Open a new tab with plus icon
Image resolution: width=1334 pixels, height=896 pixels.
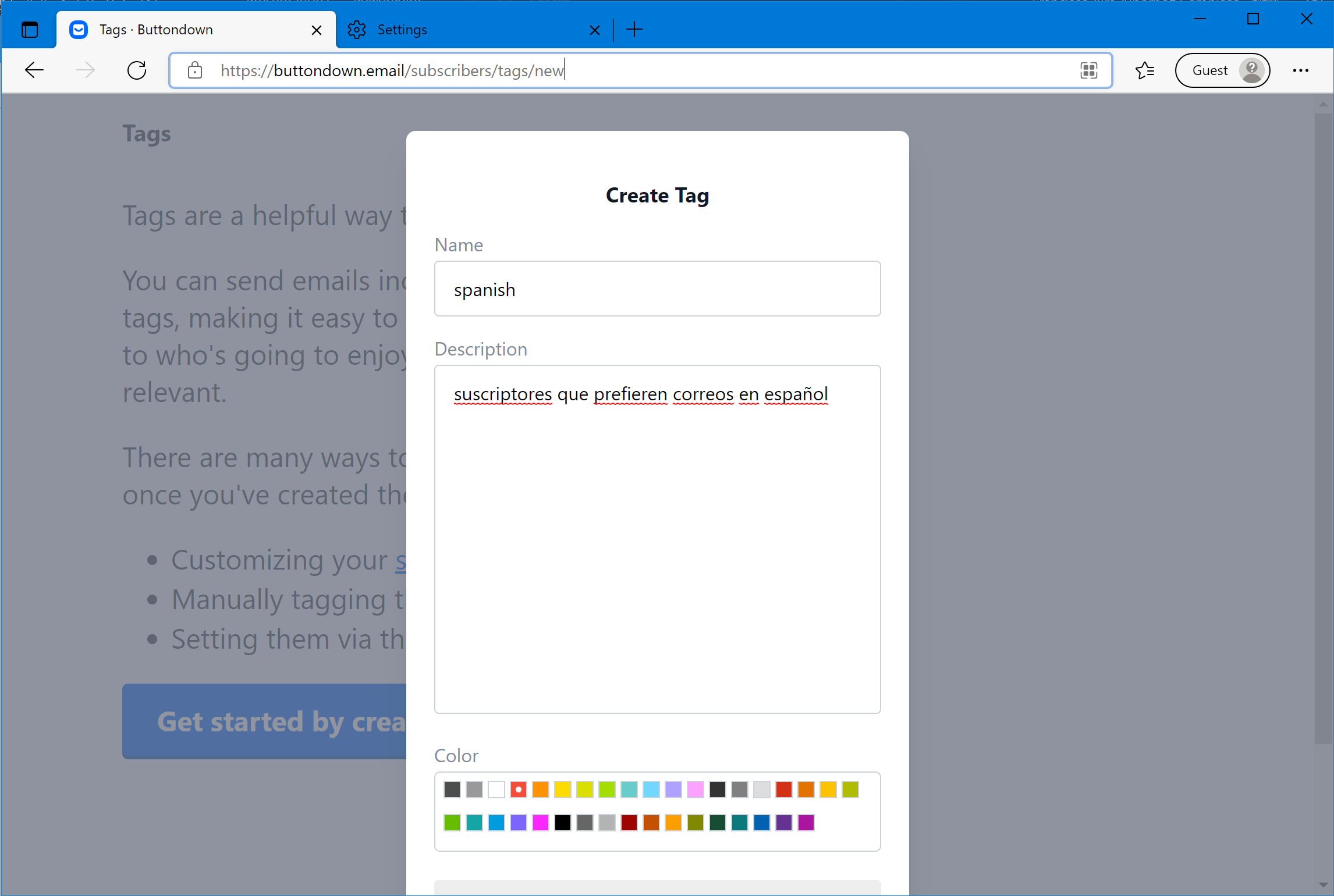[x=634, y=30]
